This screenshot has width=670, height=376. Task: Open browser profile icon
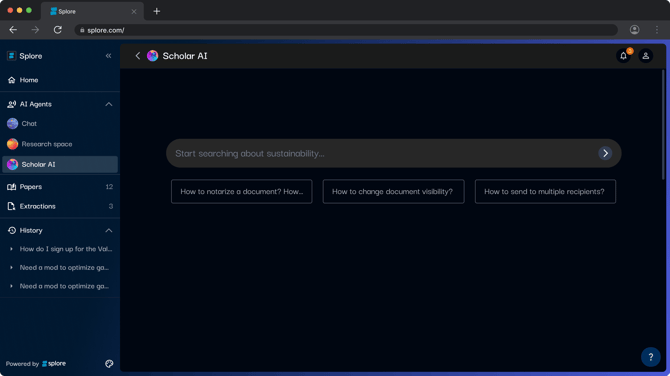[635, 30]
